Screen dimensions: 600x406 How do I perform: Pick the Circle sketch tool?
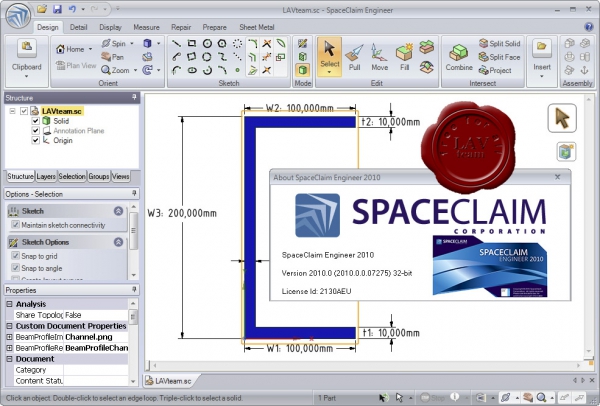tap(207, 44)
